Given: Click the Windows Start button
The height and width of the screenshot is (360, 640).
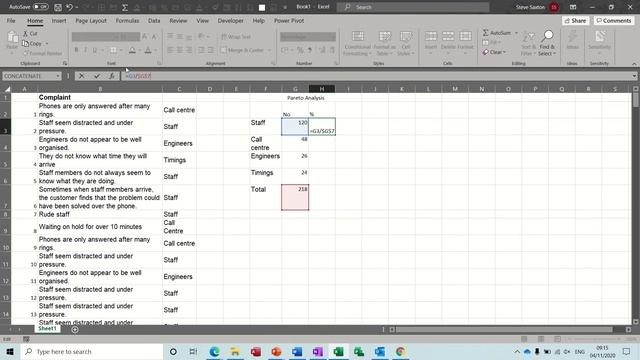Looking at the screenshot, I should coord(10,351).
